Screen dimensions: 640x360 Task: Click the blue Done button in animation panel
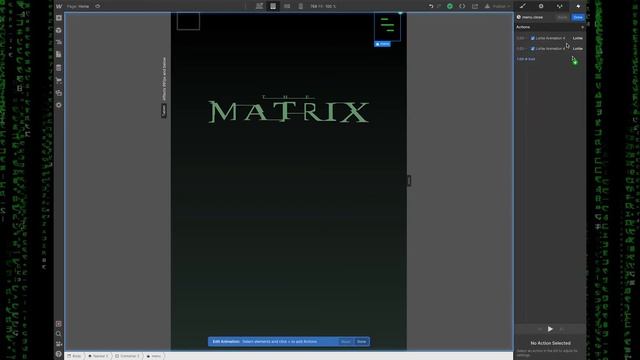click(578, 17)
